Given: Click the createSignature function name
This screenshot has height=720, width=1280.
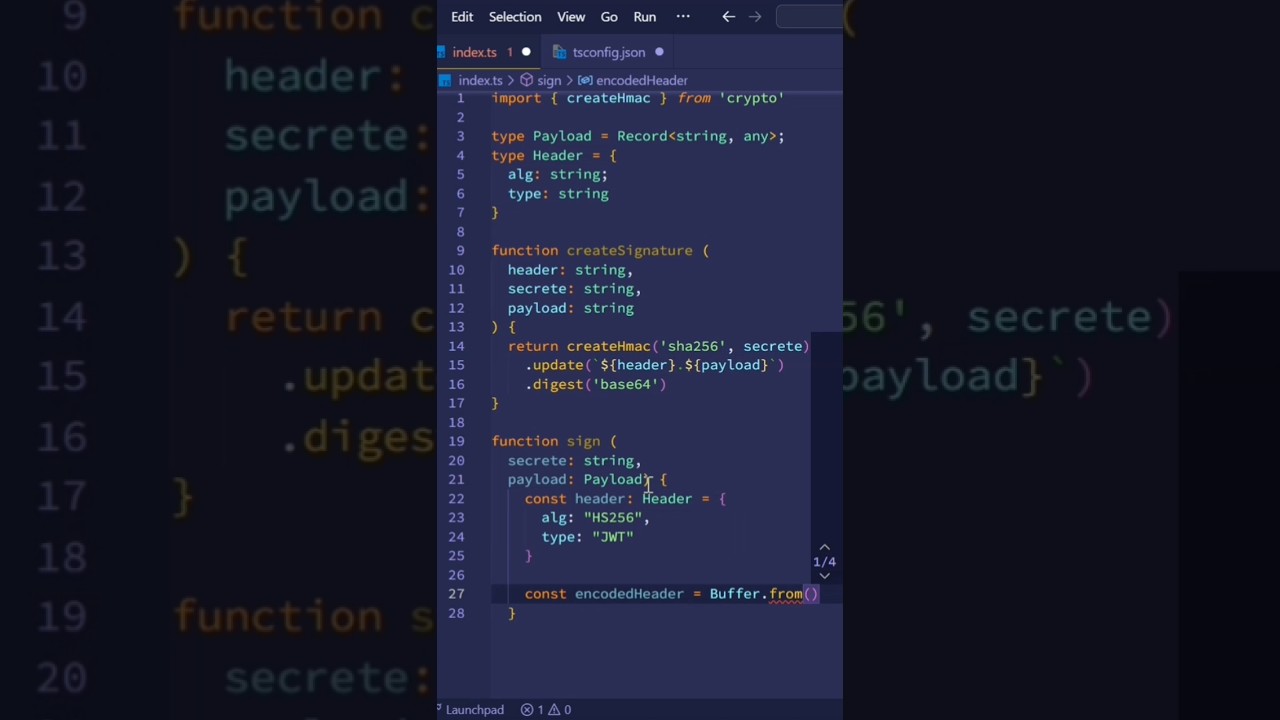Looking at the screenshot, I should coord(629,250).
